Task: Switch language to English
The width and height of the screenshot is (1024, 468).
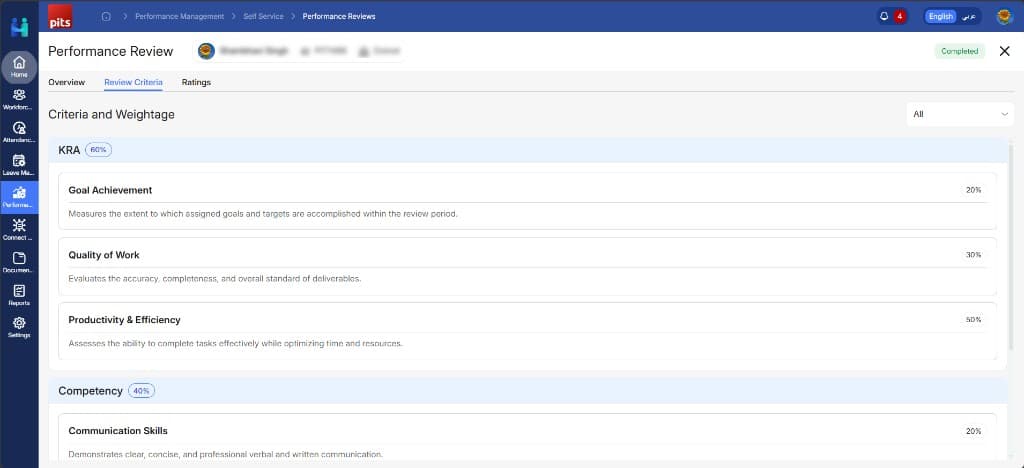Action: point(940,16)
